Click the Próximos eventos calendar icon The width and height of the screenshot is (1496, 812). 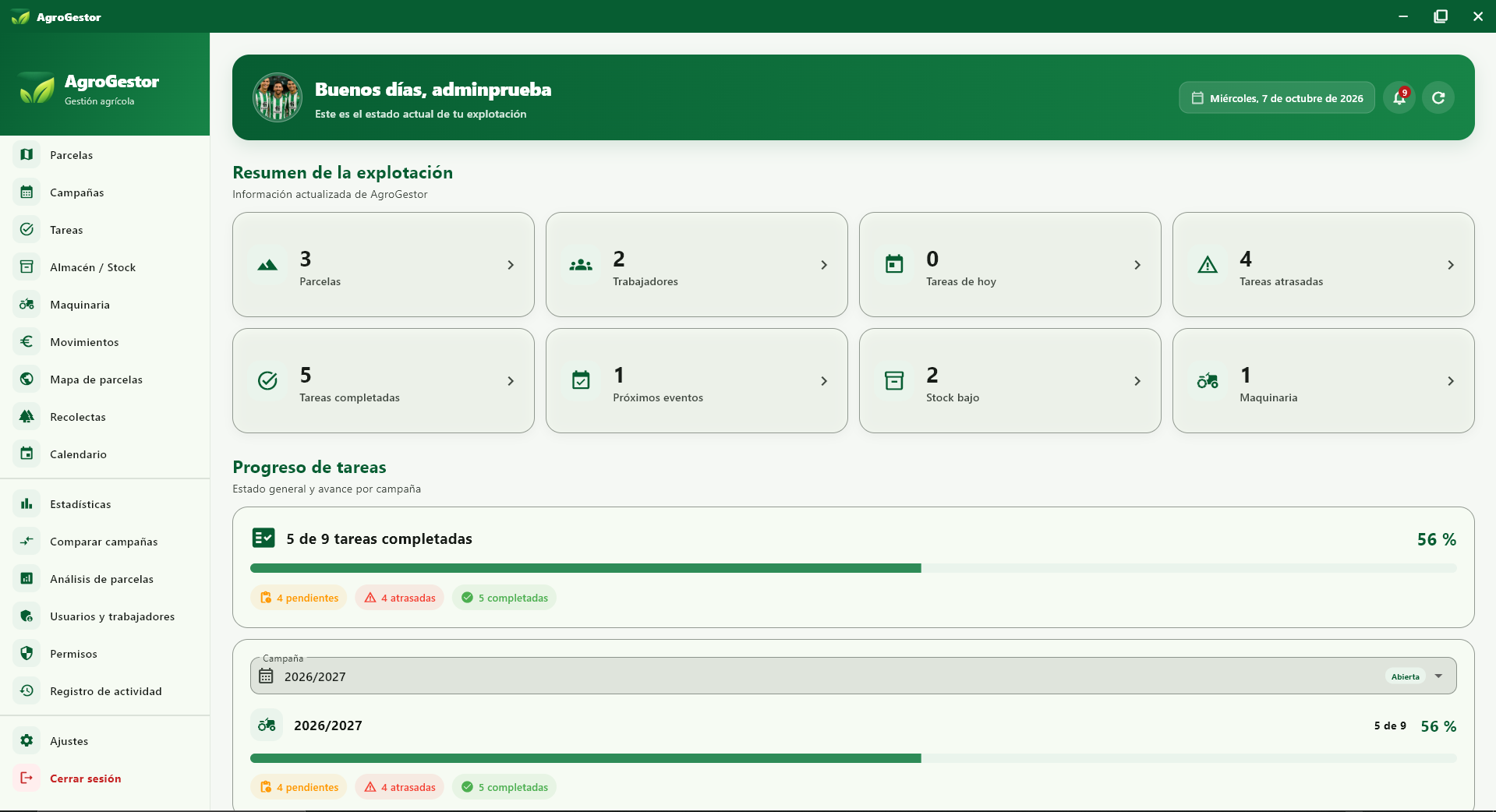(581, 381)
